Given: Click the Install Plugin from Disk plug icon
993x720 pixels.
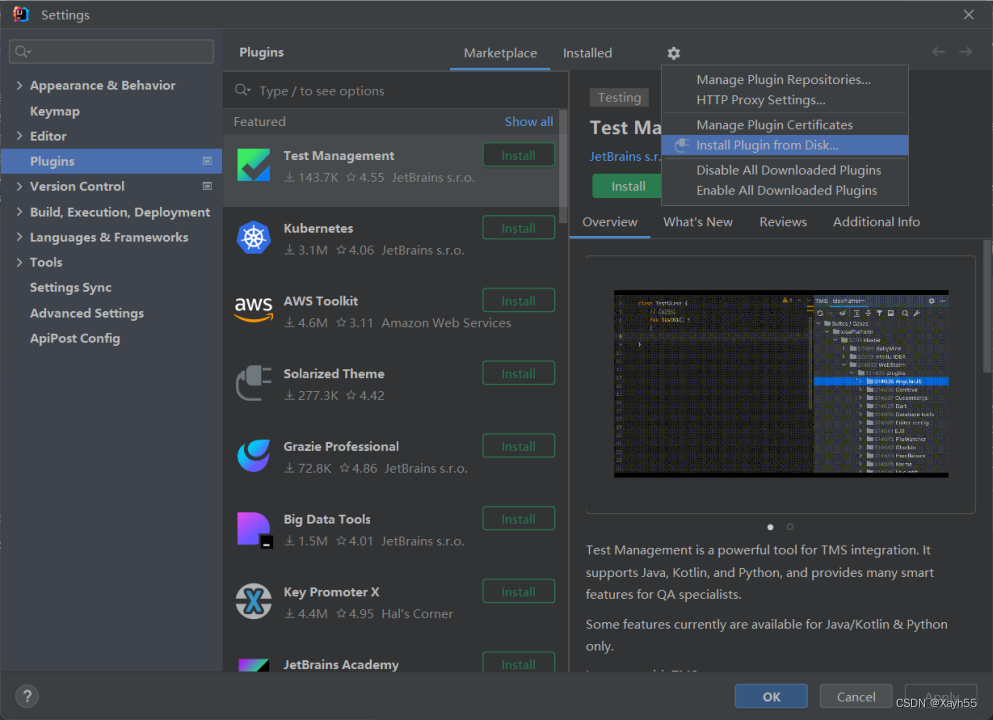Looking at the screenshot, I should coord(681,146).
